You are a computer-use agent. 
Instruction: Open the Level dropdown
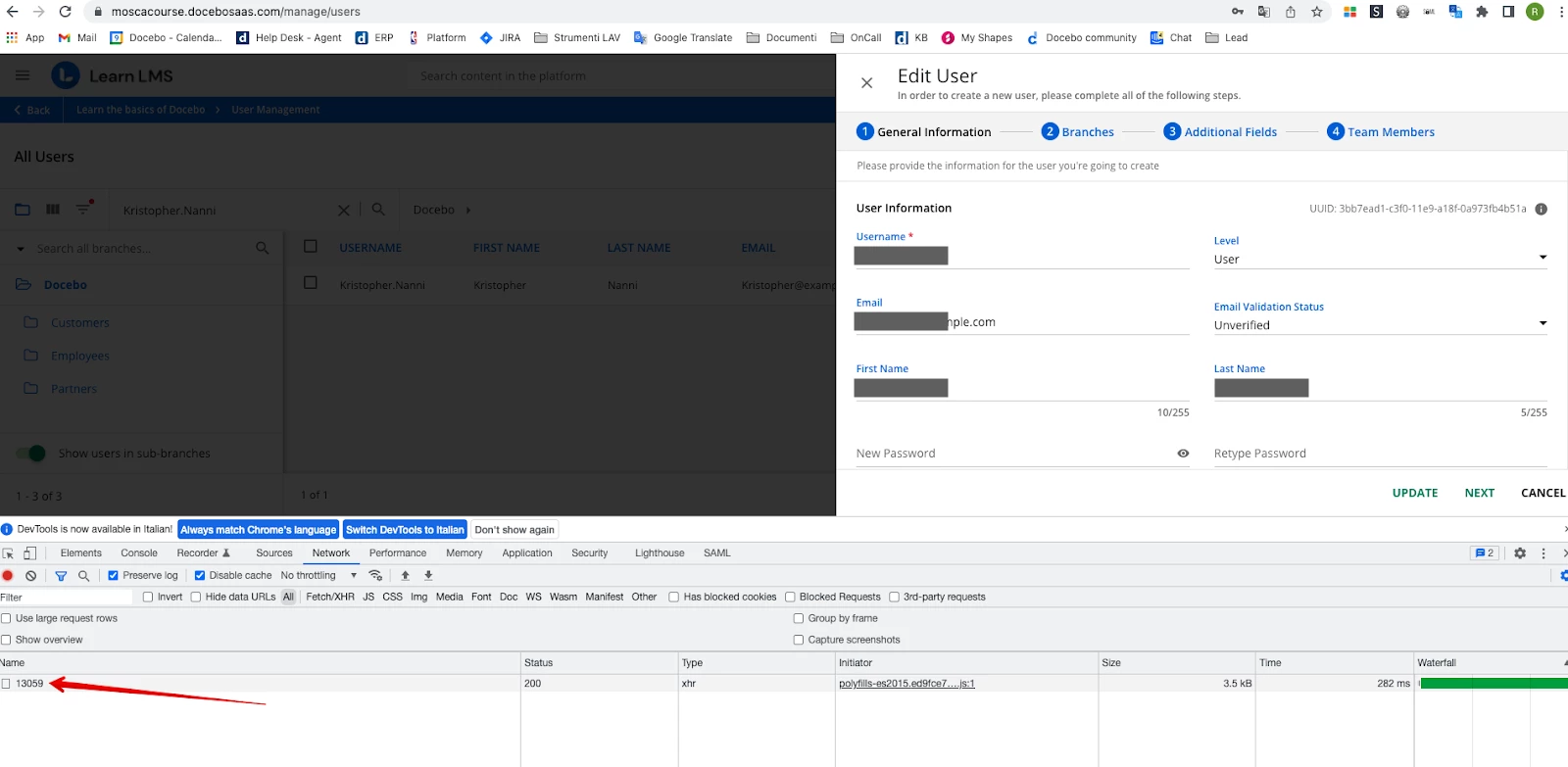pos(1380,259)
